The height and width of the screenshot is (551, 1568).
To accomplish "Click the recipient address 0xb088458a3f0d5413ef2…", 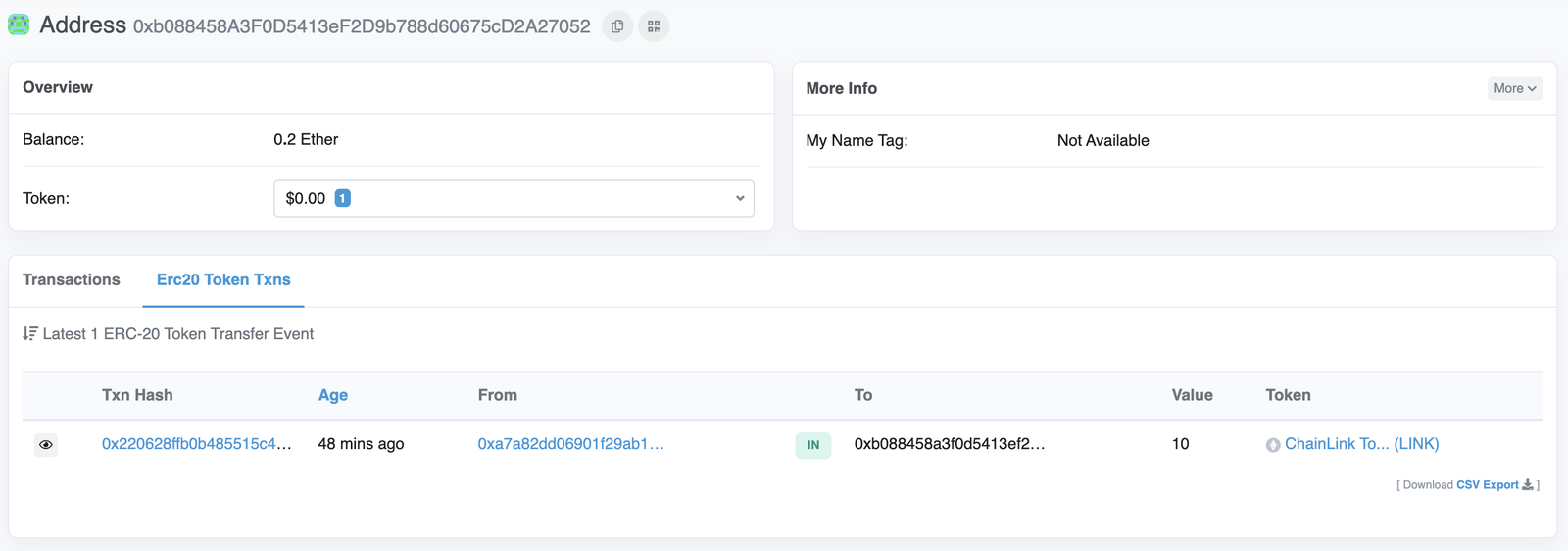I will 950,444.
